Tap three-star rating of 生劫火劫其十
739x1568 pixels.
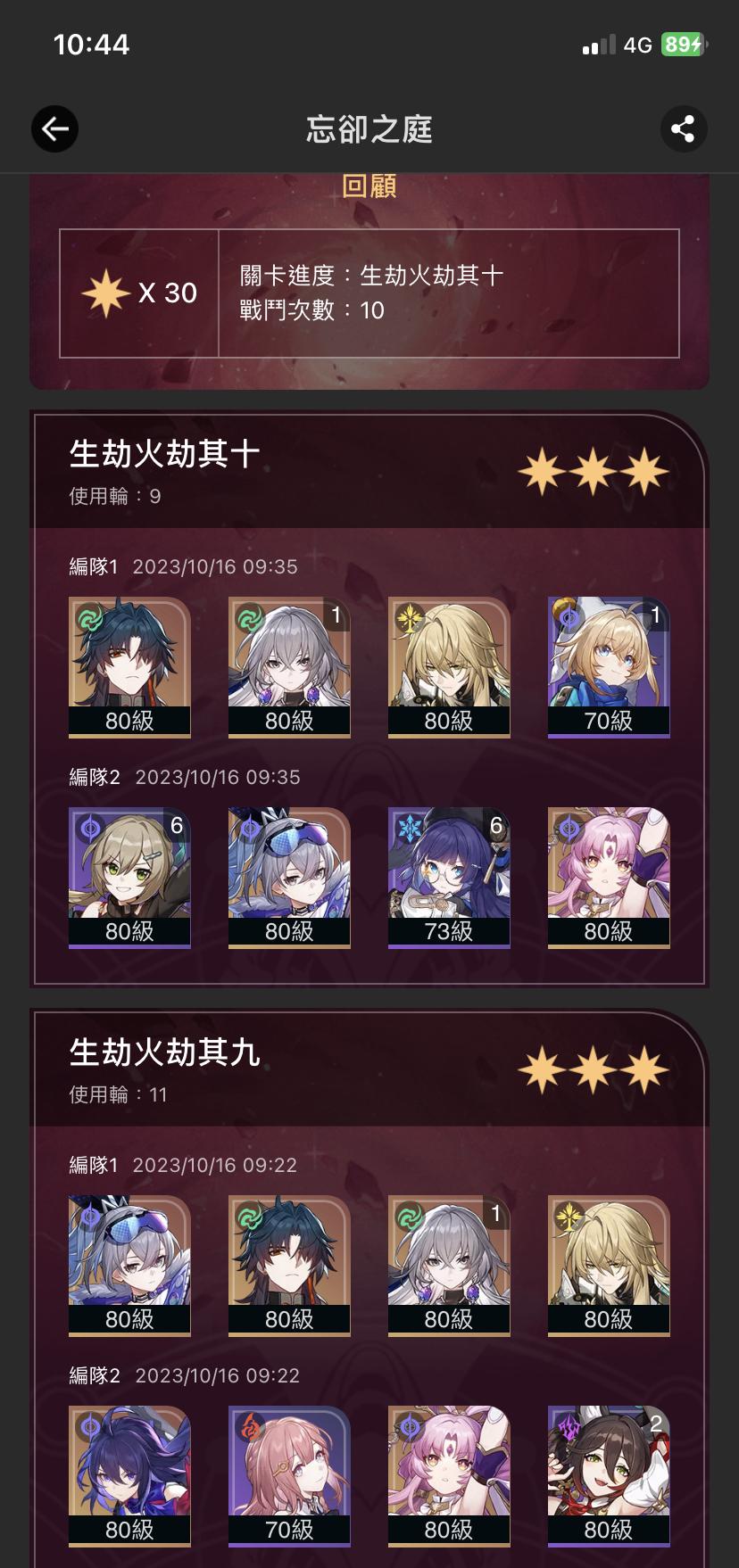click(x=594, y=472)
